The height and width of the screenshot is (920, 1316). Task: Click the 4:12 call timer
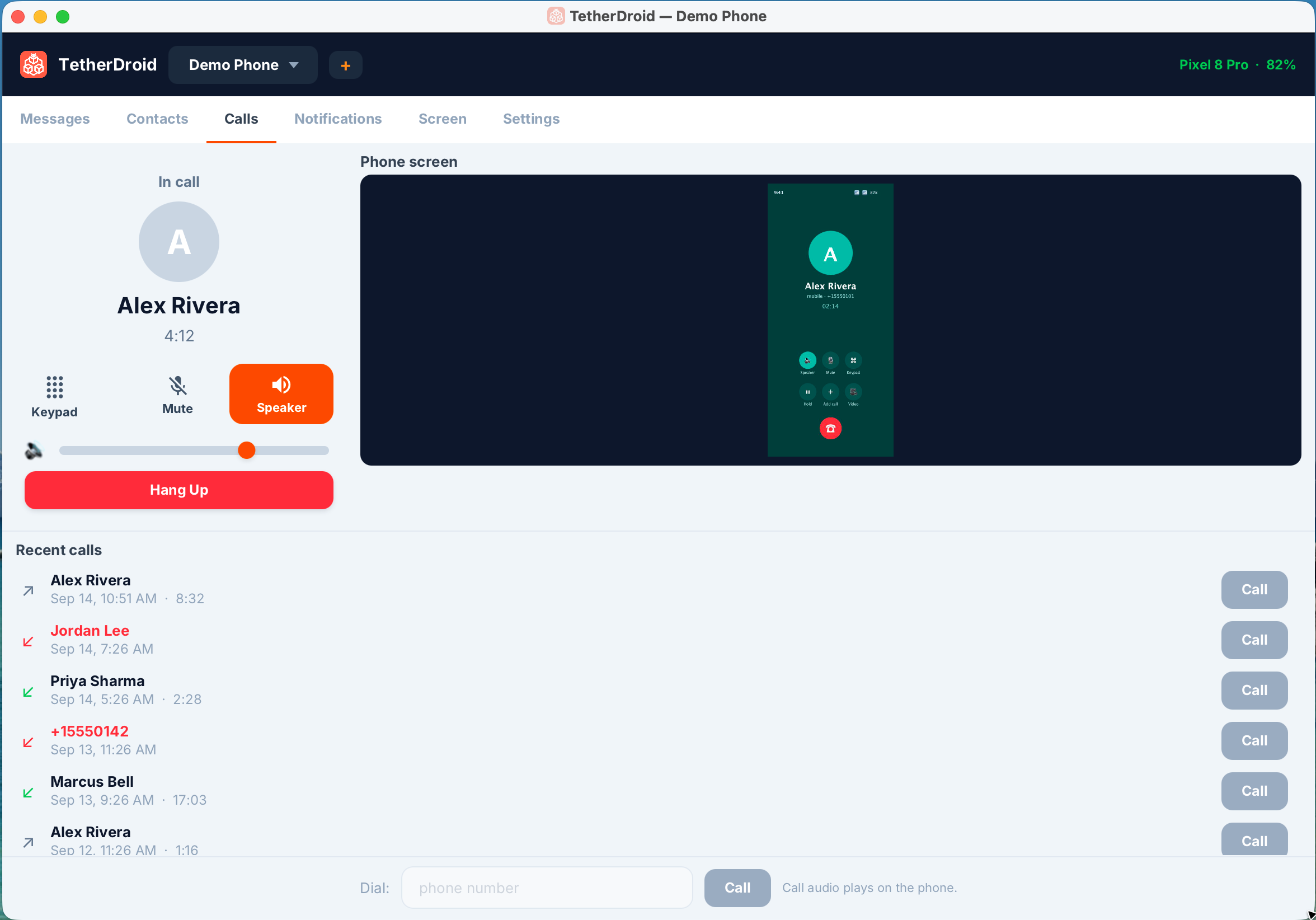pyautogui.click(x=179, y=336)
